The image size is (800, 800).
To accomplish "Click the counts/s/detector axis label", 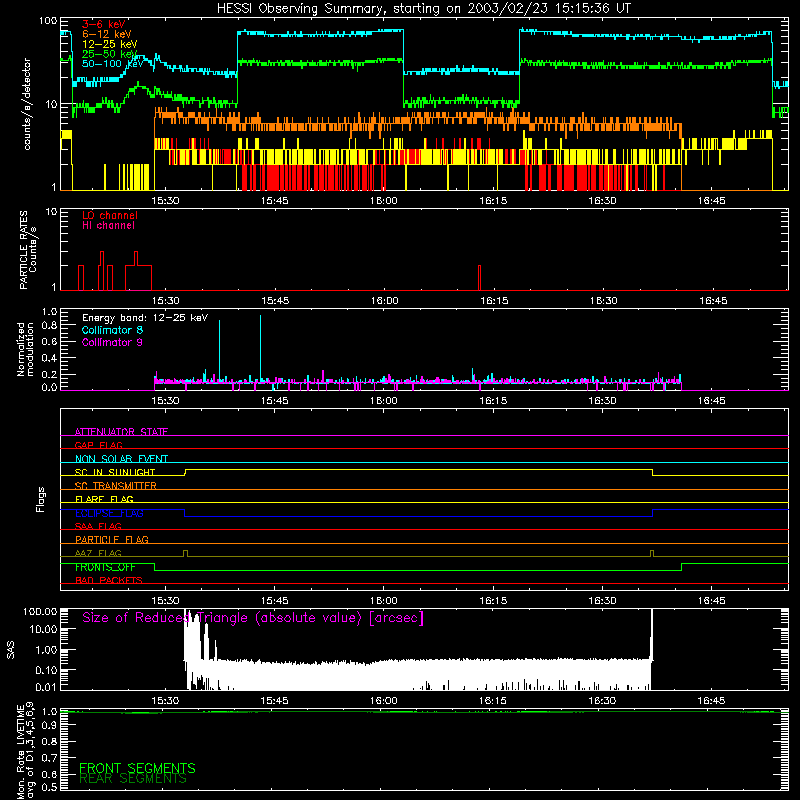I will (x=27, y=104).
